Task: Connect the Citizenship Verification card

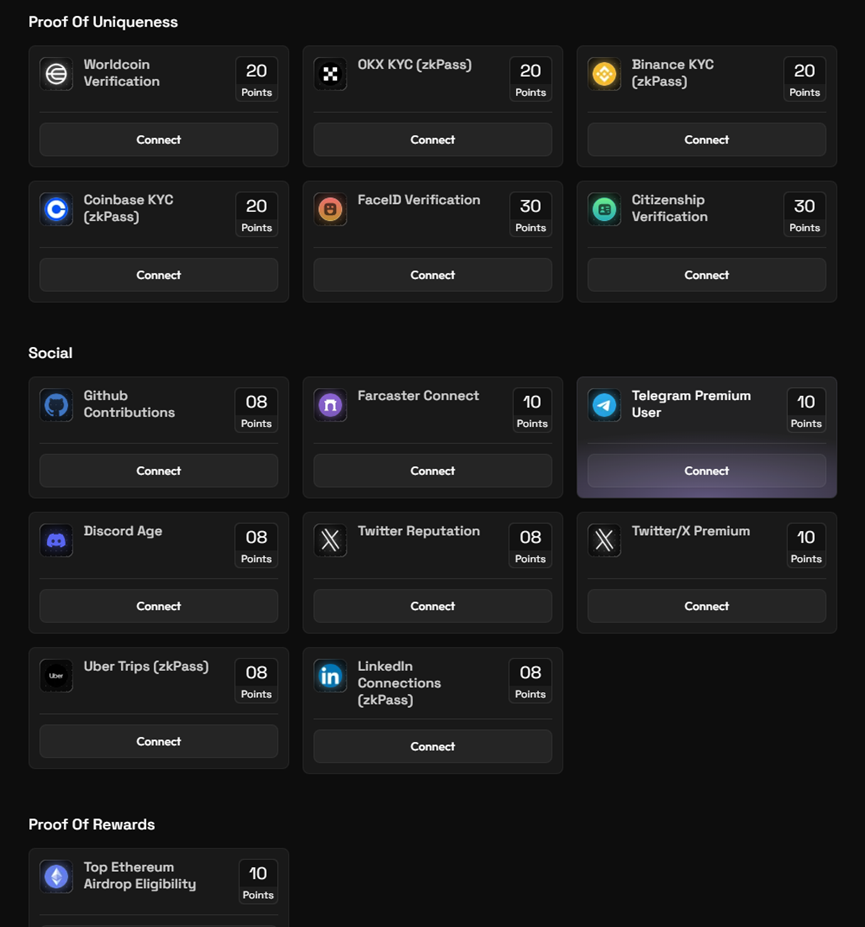Action: click(x=706, y=275)
